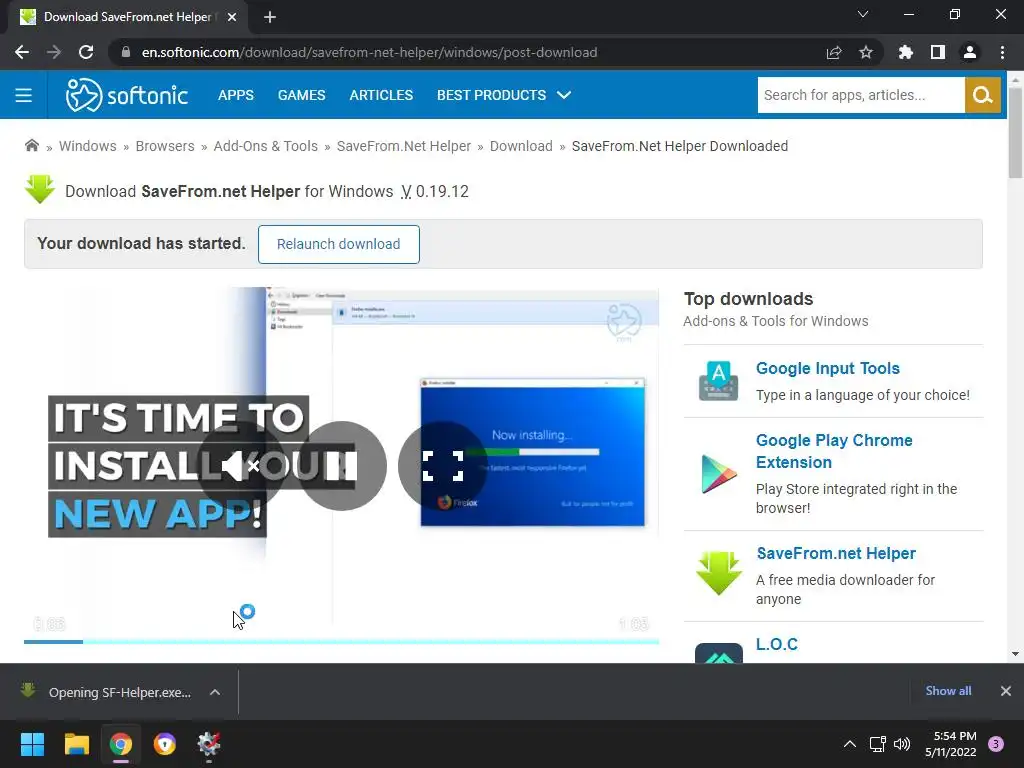Unmute the video with speaker icon
The height and width of the screenshot is (768, 1024).
(x=240, y=466)
